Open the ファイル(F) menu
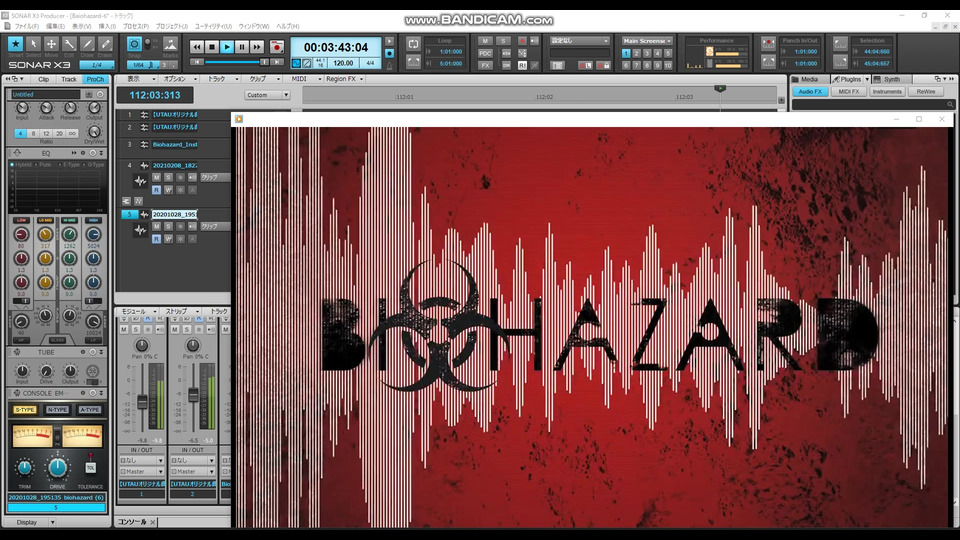Viewport: 960px width, 540px height. pyautogui.click(x=26, y=26)
